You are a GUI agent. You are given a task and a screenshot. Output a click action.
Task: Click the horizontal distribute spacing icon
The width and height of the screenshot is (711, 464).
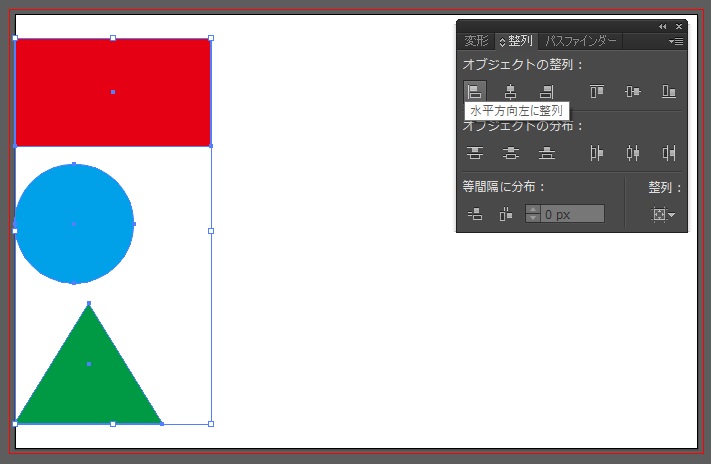(505, 213)
